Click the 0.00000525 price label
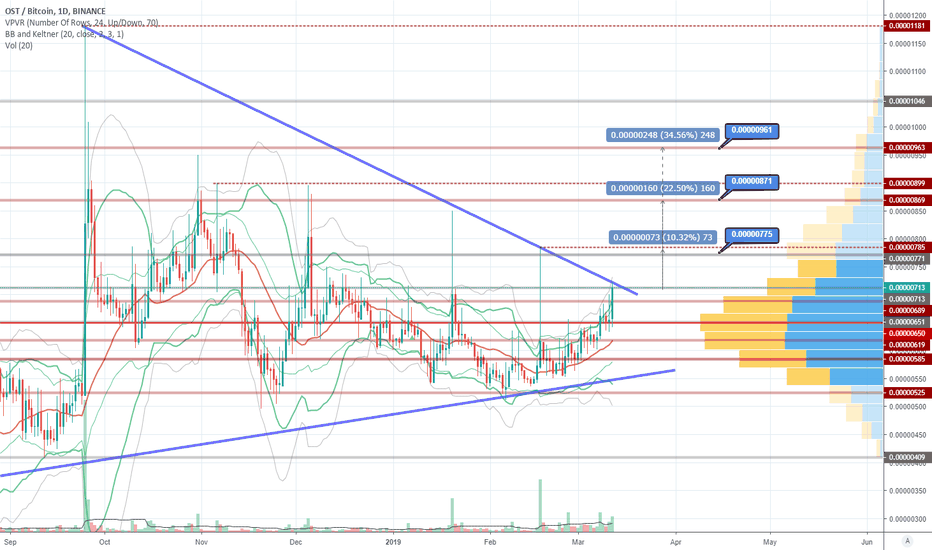 tap(908, 392)
